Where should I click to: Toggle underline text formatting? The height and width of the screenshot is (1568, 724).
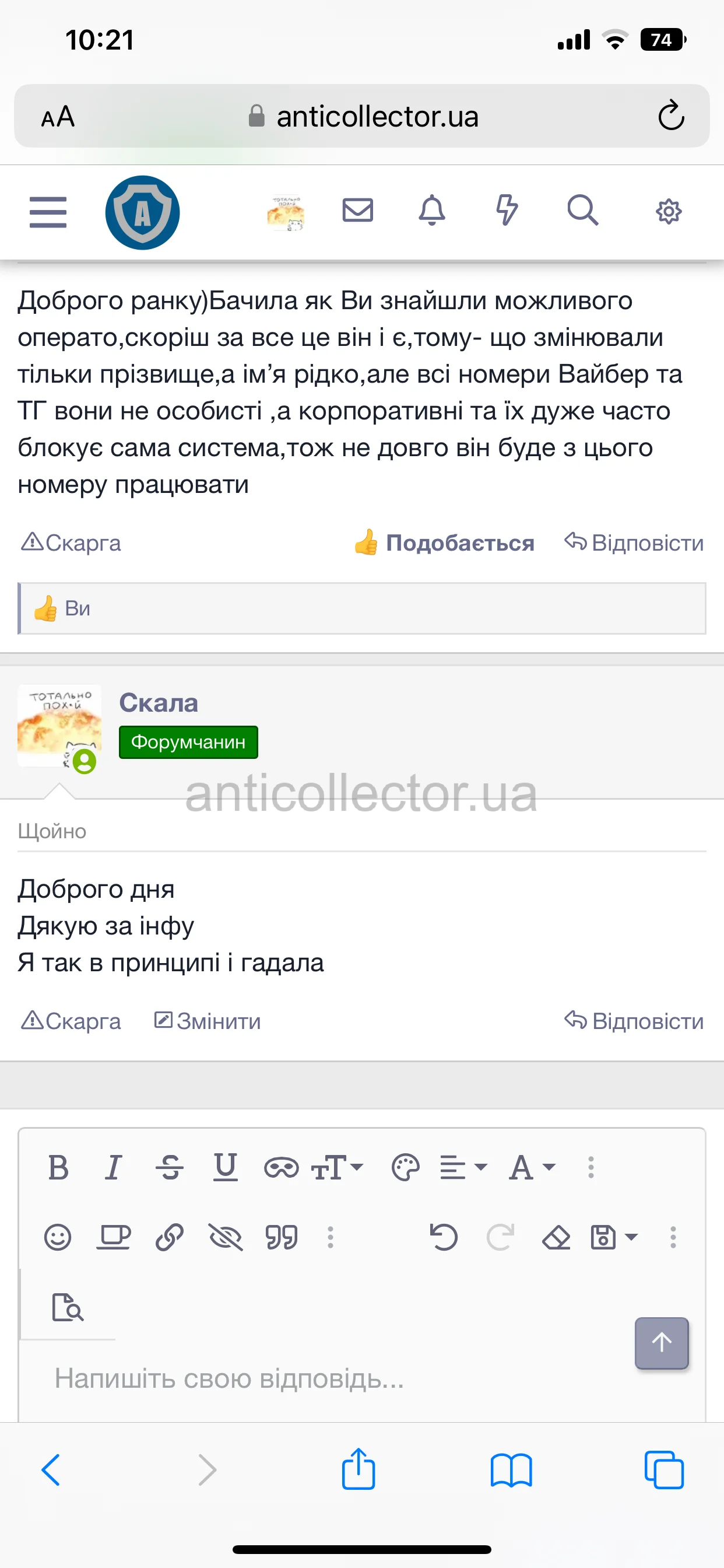point(225,1167)
